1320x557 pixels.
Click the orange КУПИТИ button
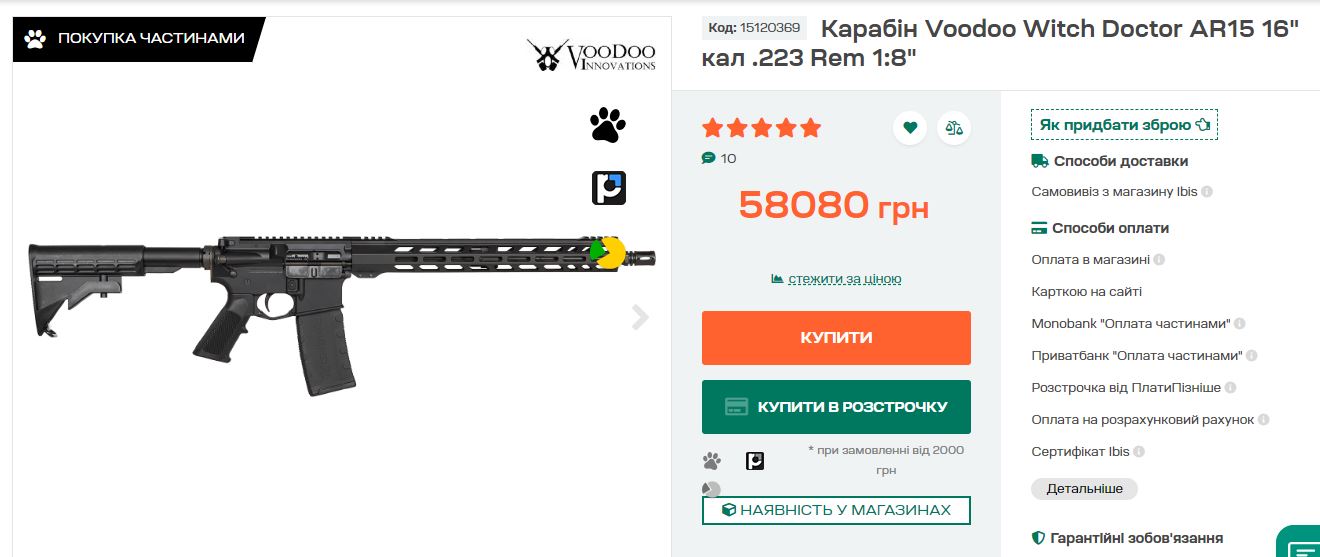point(836,338)
